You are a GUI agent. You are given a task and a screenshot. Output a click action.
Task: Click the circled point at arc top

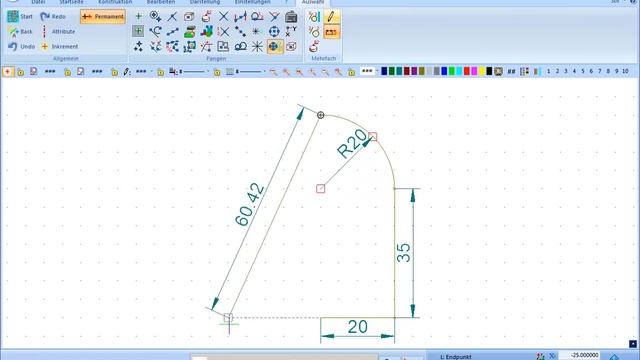(321, 115)
